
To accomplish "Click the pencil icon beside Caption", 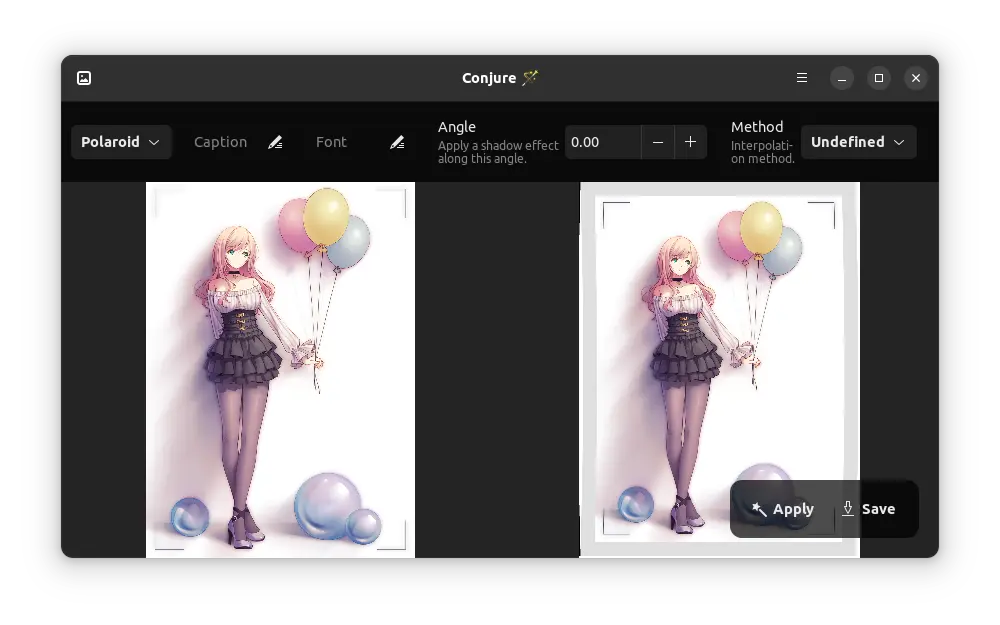I will (x=275, y=142).
